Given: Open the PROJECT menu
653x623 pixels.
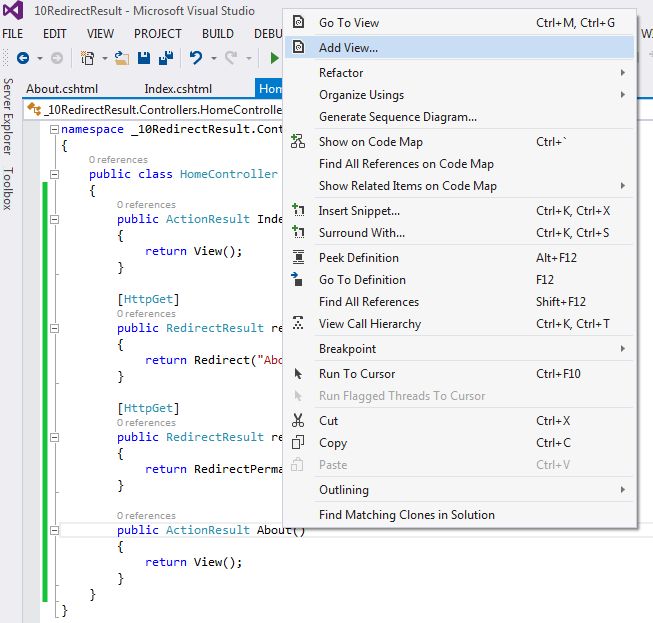Looking at the screenshot, I should click(158, 33).
